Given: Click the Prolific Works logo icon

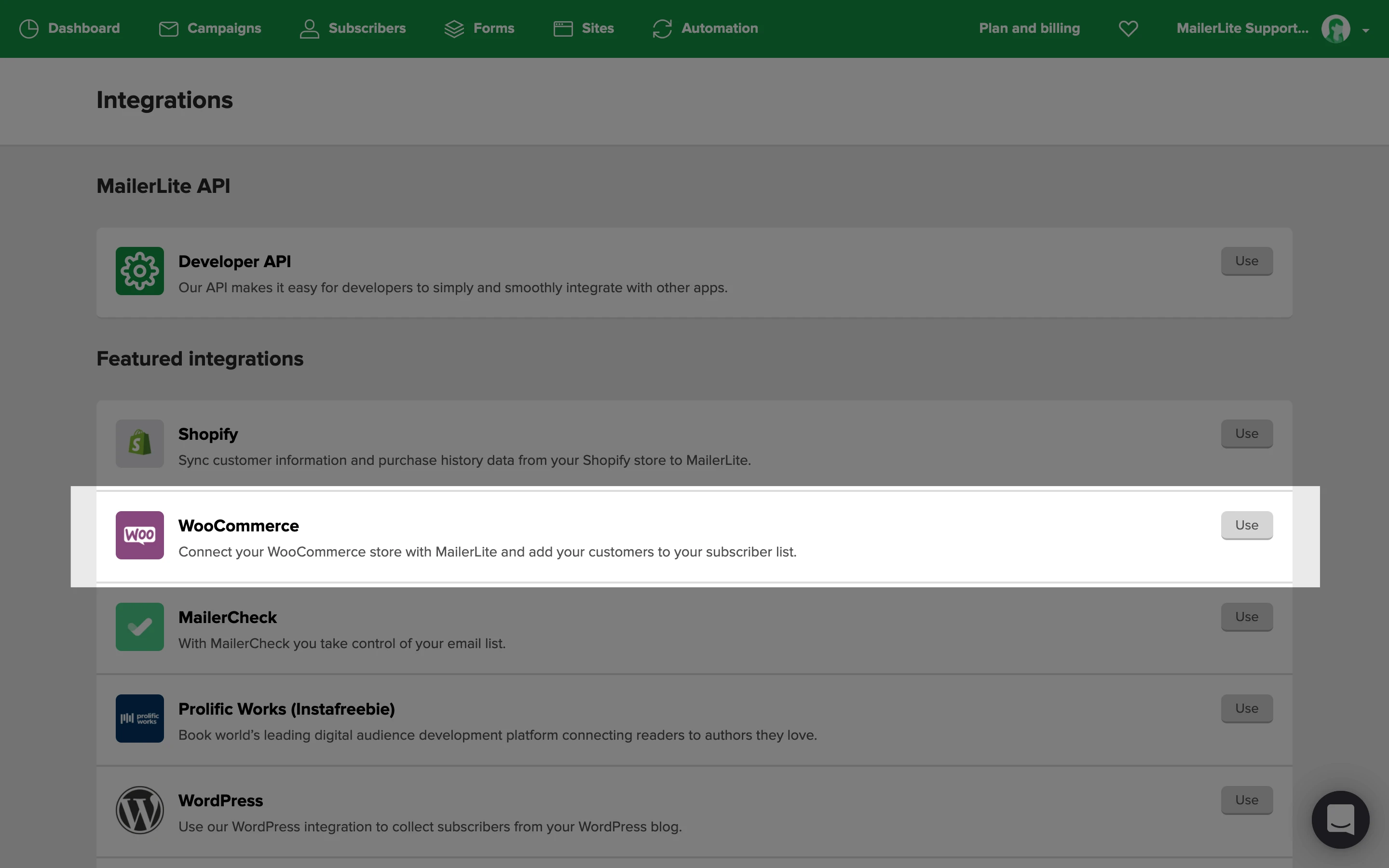Looking at the screenshot, I should coord(139,718).
